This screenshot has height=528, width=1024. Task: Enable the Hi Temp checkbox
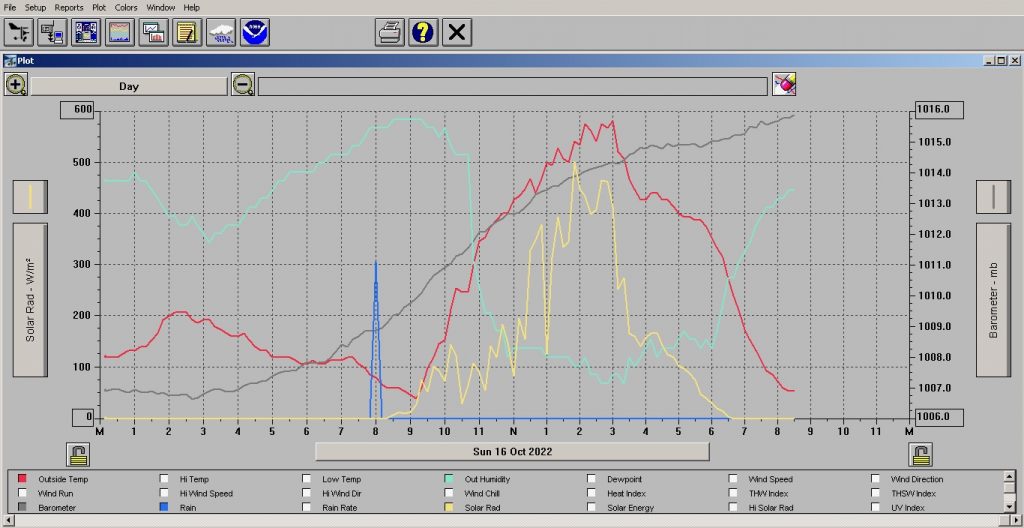click(x=165, y=479)
